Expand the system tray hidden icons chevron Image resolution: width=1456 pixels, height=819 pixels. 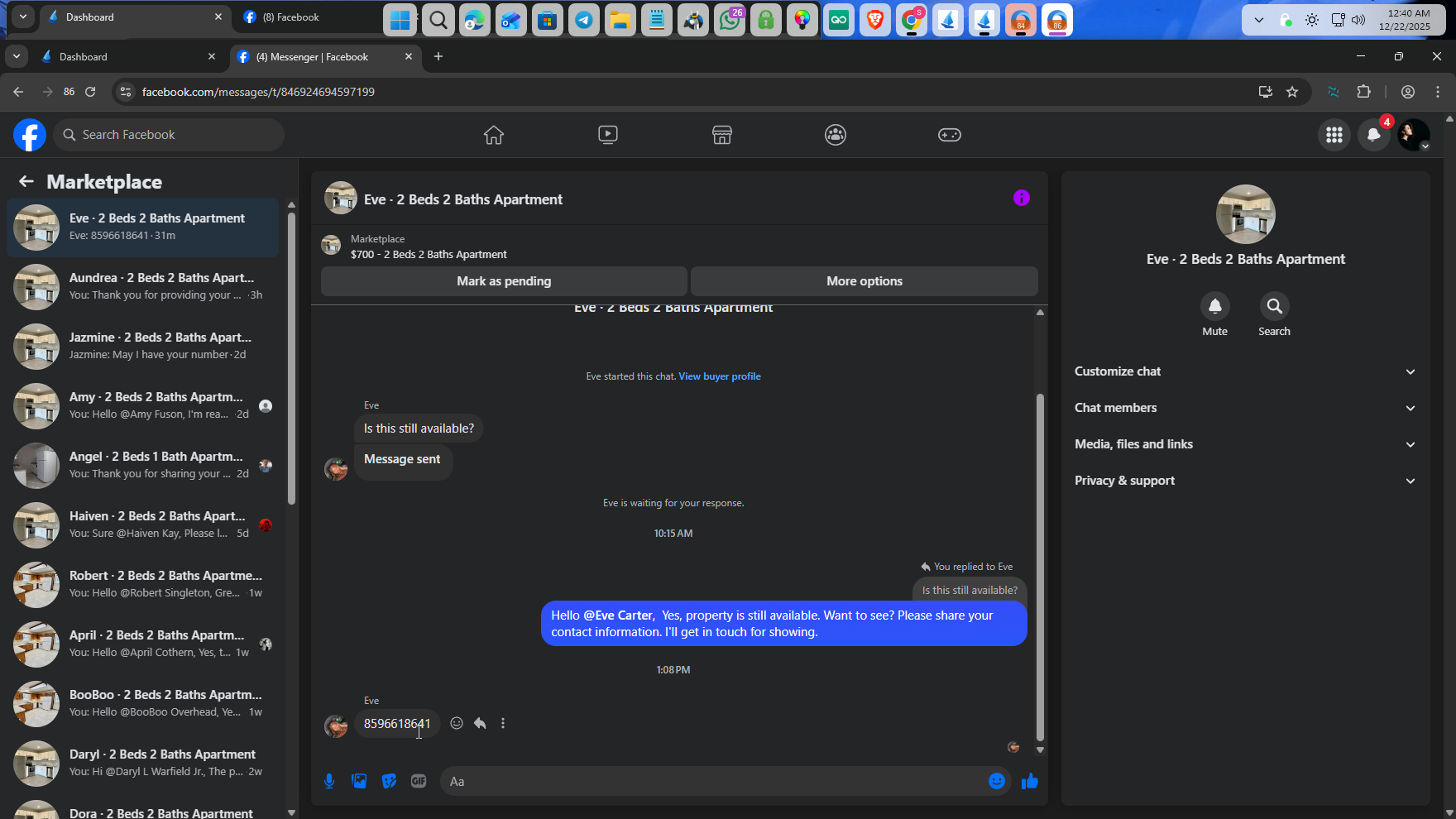pos(1259,20)
